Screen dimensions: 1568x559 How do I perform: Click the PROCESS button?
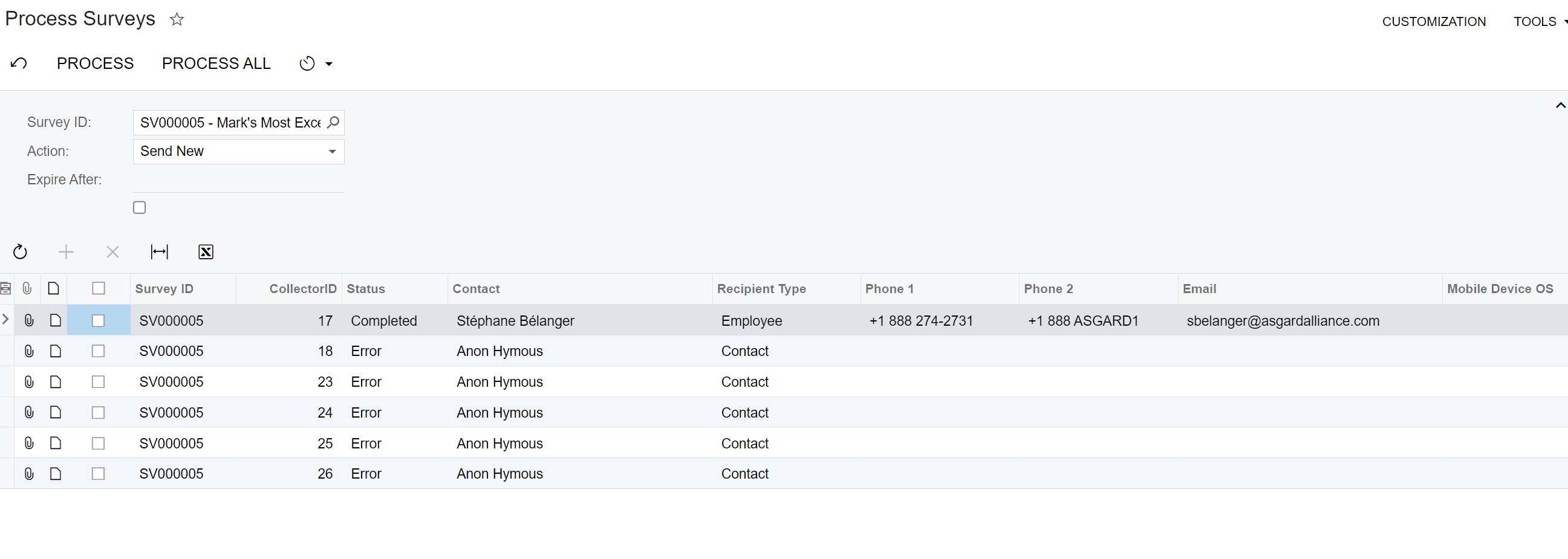[96, 63]
